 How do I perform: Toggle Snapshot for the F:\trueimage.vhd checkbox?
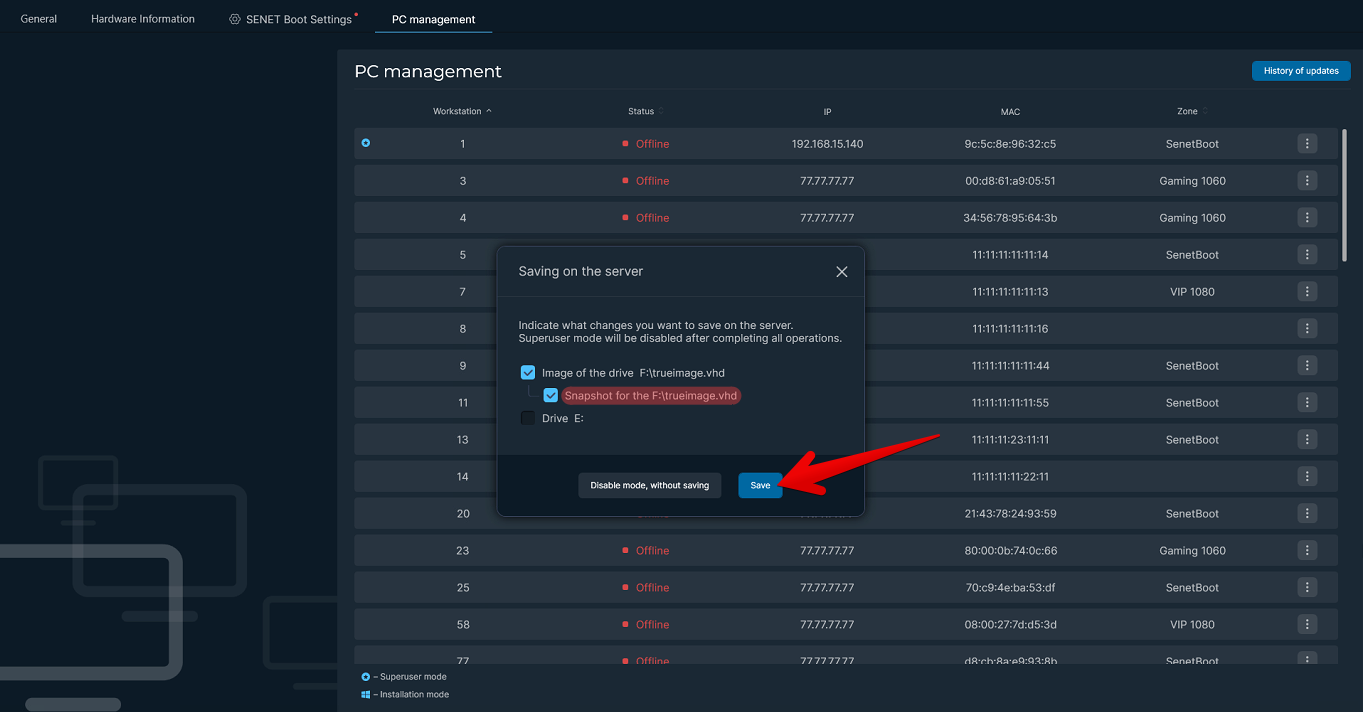click(551, 396)
